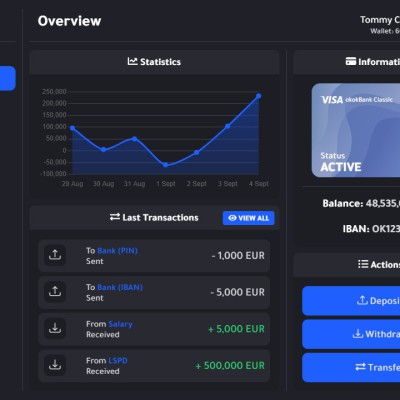This screenshot has width=400, height=400.
Task: Click the ACTIVE status on the card
Action: pos(341,167)
